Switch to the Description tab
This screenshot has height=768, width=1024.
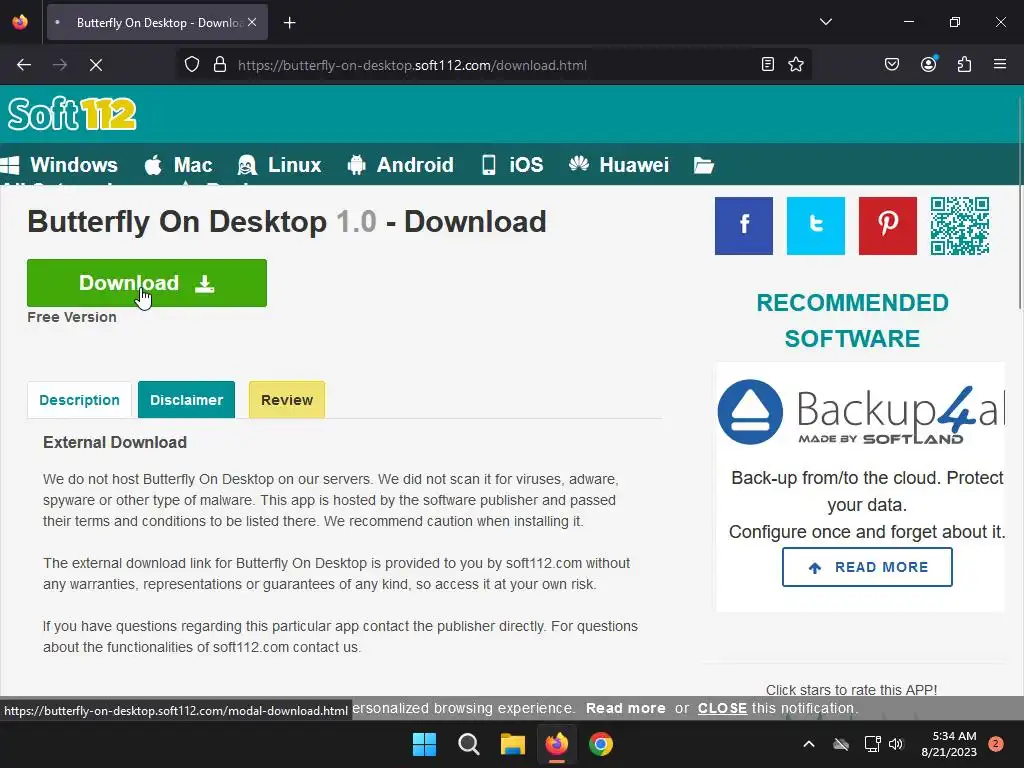click(x=80, y=400)
